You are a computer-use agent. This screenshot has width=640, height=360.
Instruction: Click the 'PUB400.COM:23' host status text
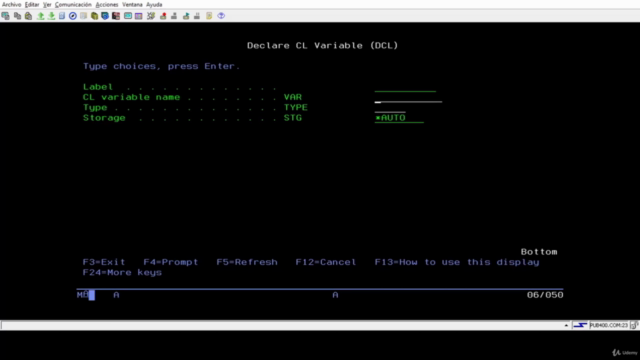[609, 325]
